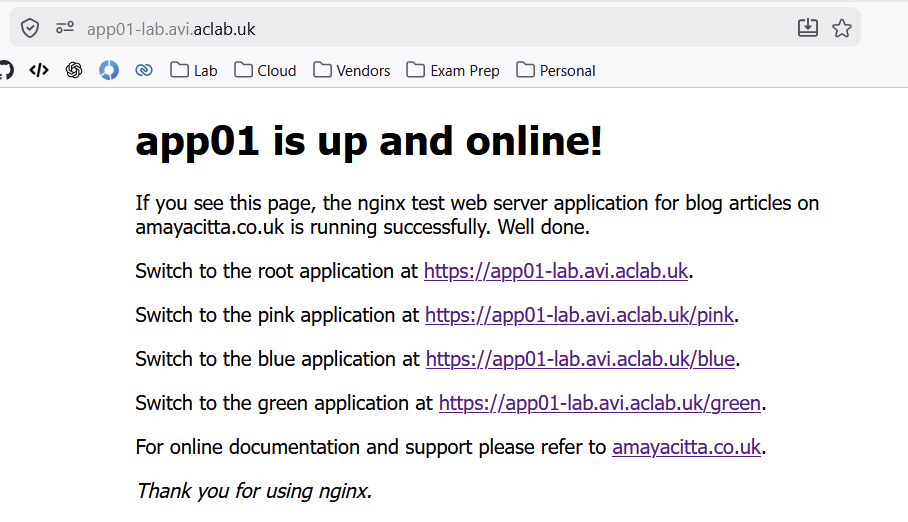Go to the pink application link

(x=579, y=315)
